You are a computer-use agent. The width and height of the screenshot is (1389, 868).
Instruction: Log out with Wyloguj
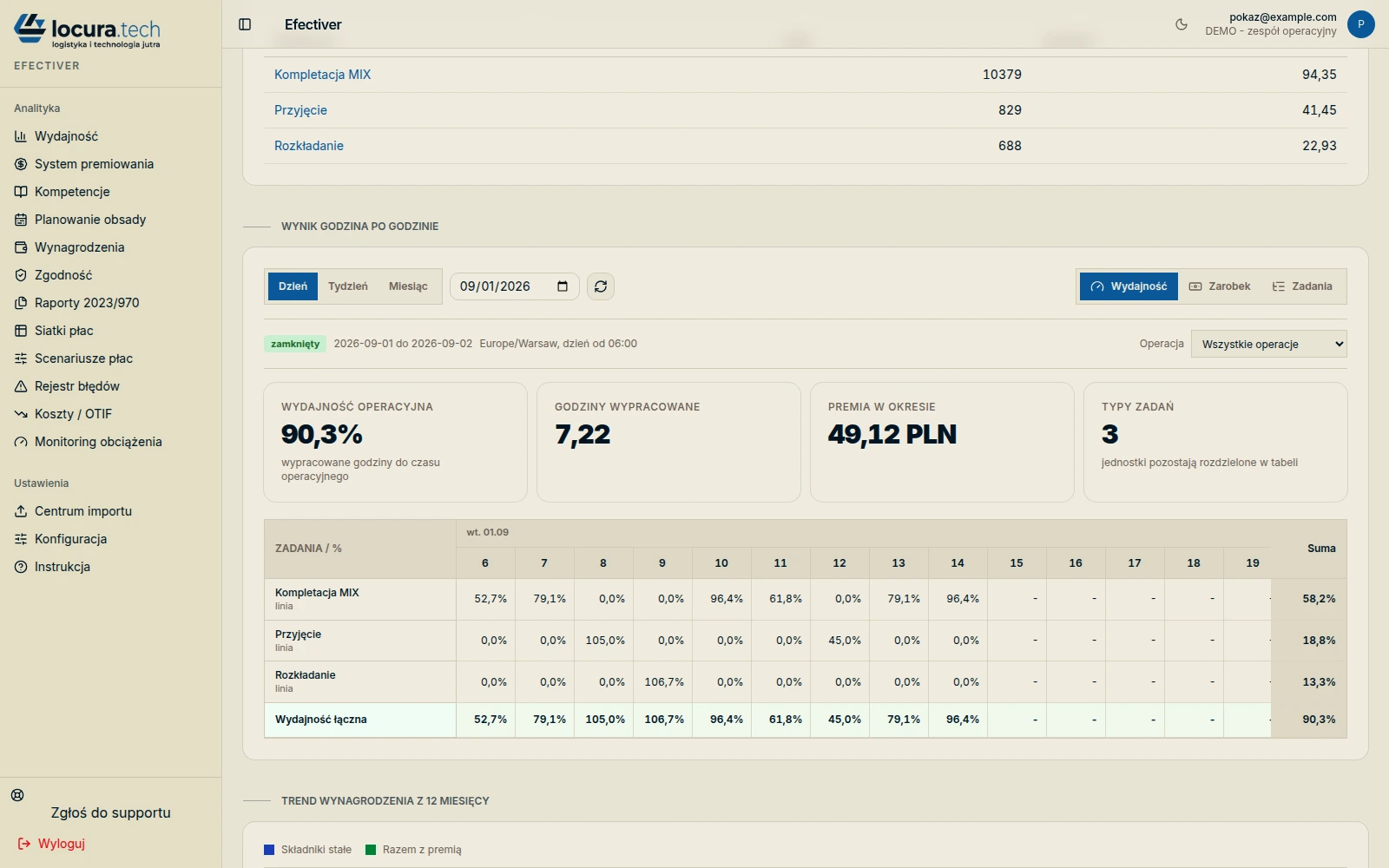(x=52, y=844)
